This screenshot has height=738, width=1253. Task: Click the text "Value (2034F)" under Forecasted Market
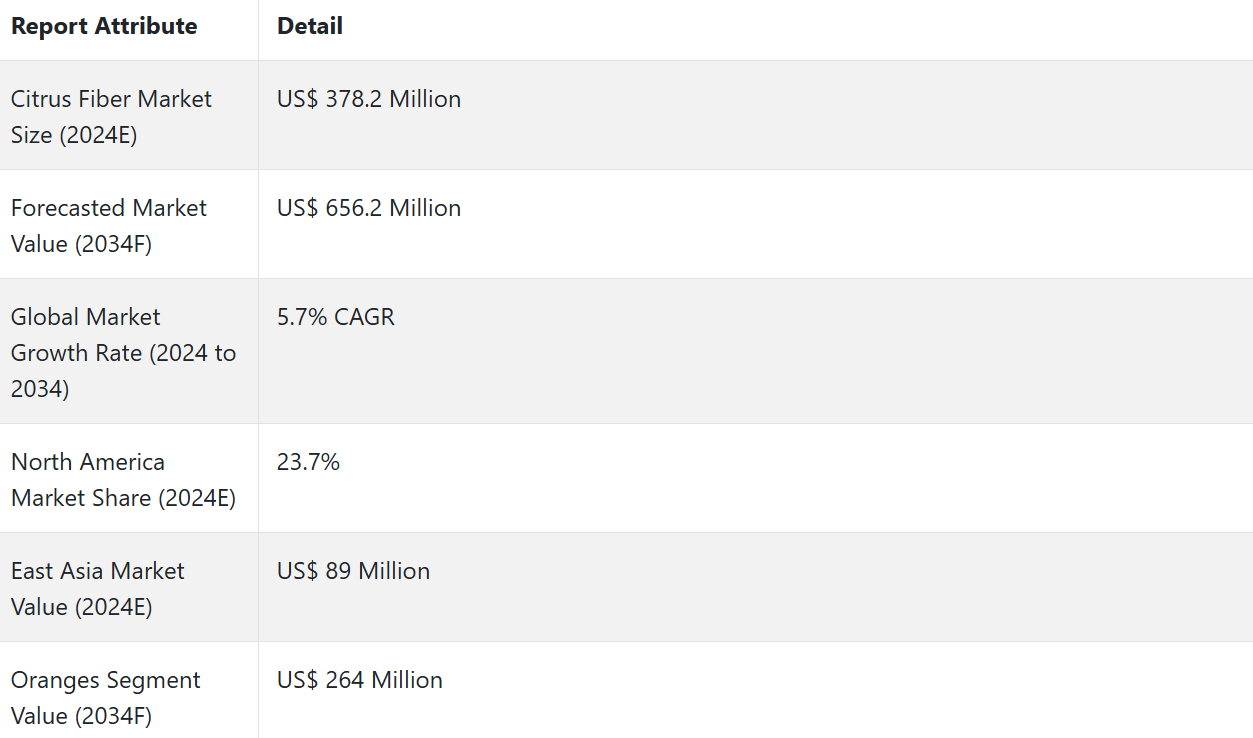(x=81, y=244)
